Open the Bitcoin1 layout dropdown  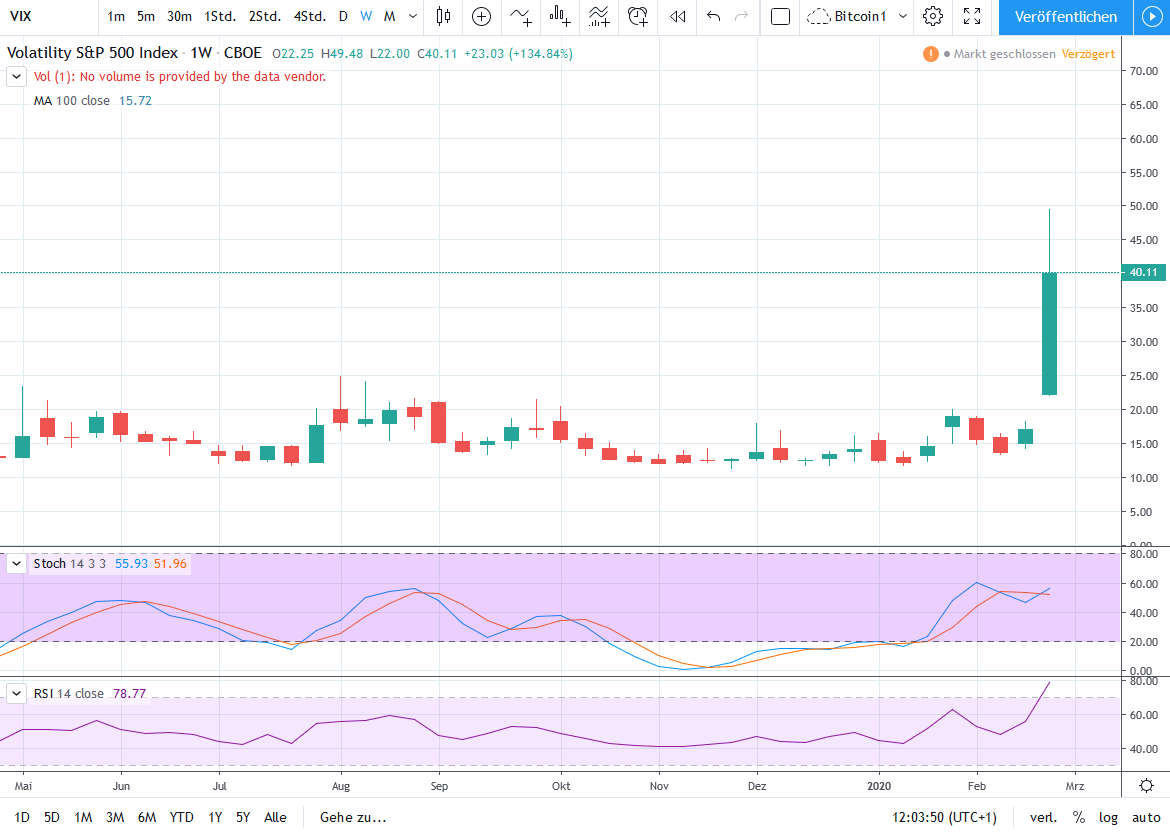[x=903, y=17]
